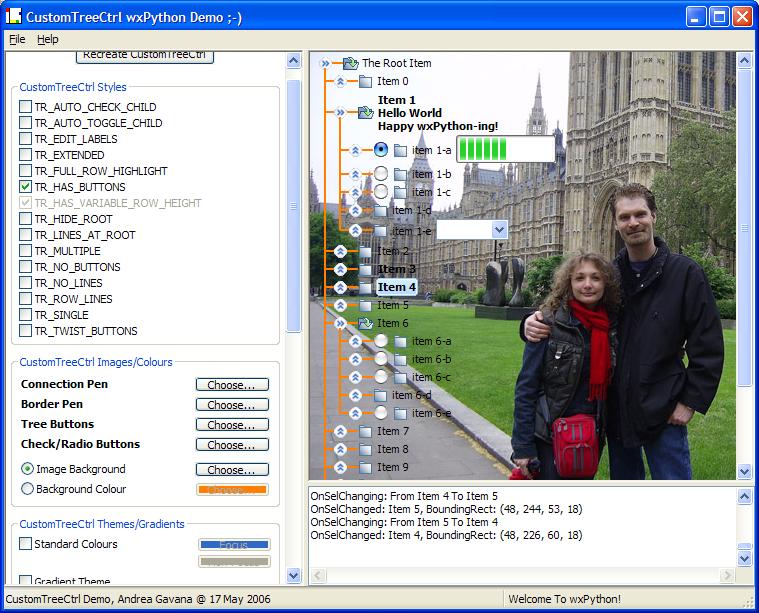Click the folder icon next to item 6-d
The width and height of the screenshot is (759, 613).
tap(380, 395)
